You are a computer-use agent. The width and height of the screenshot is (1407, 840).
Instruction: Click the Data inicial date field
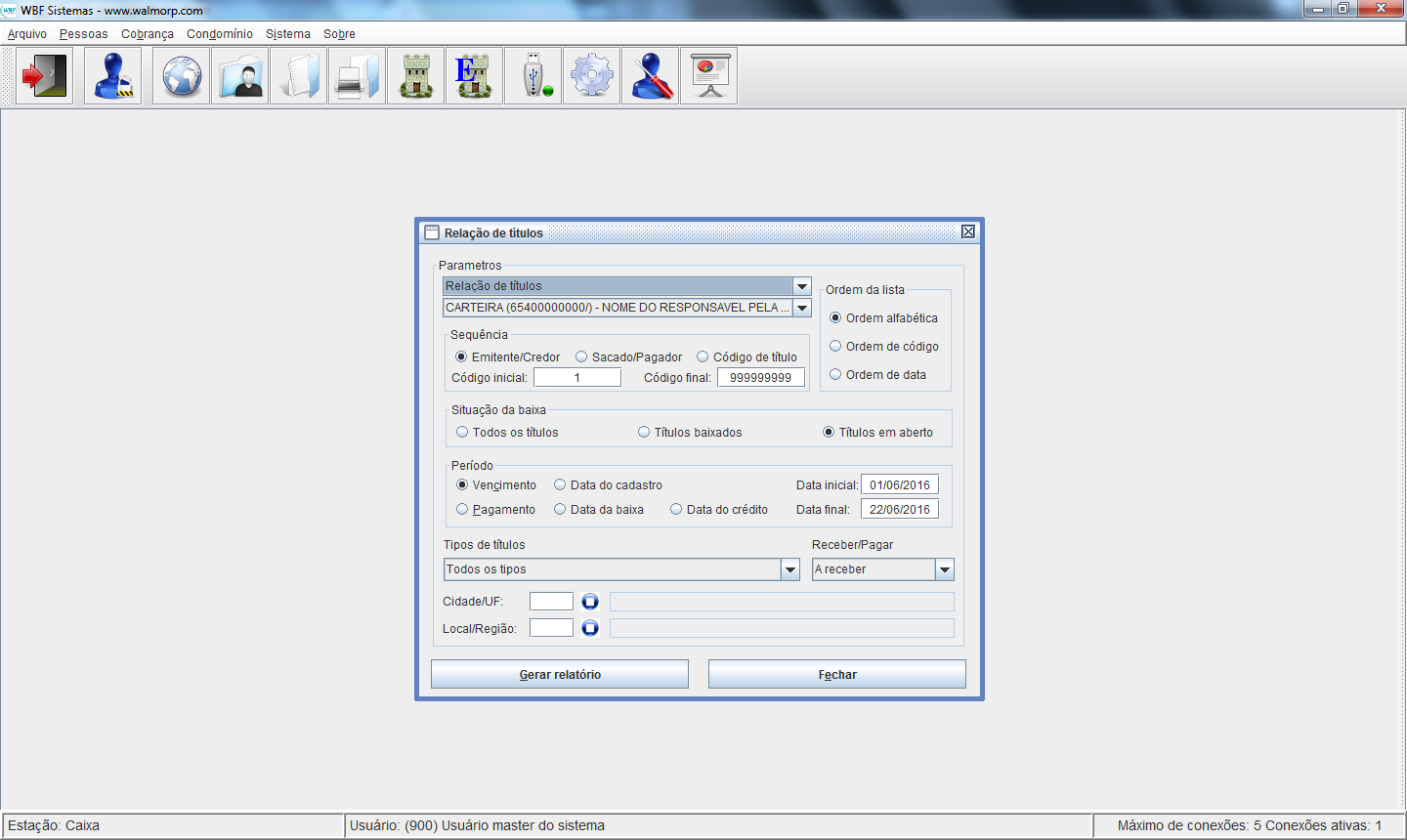(x=899, y=485)
